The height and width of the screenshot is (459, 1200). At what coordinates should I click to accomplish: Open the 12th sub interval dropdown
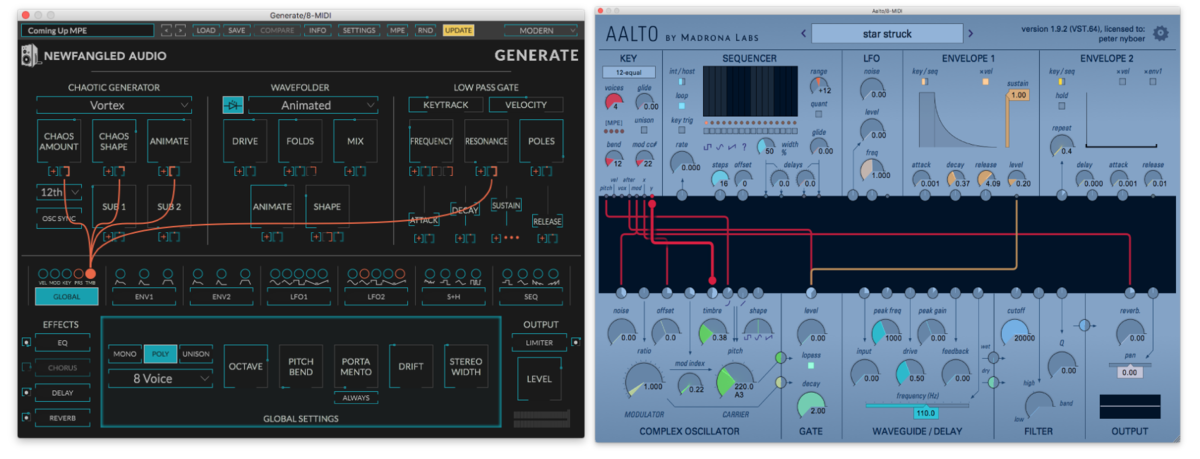click(x=59, y=190)
